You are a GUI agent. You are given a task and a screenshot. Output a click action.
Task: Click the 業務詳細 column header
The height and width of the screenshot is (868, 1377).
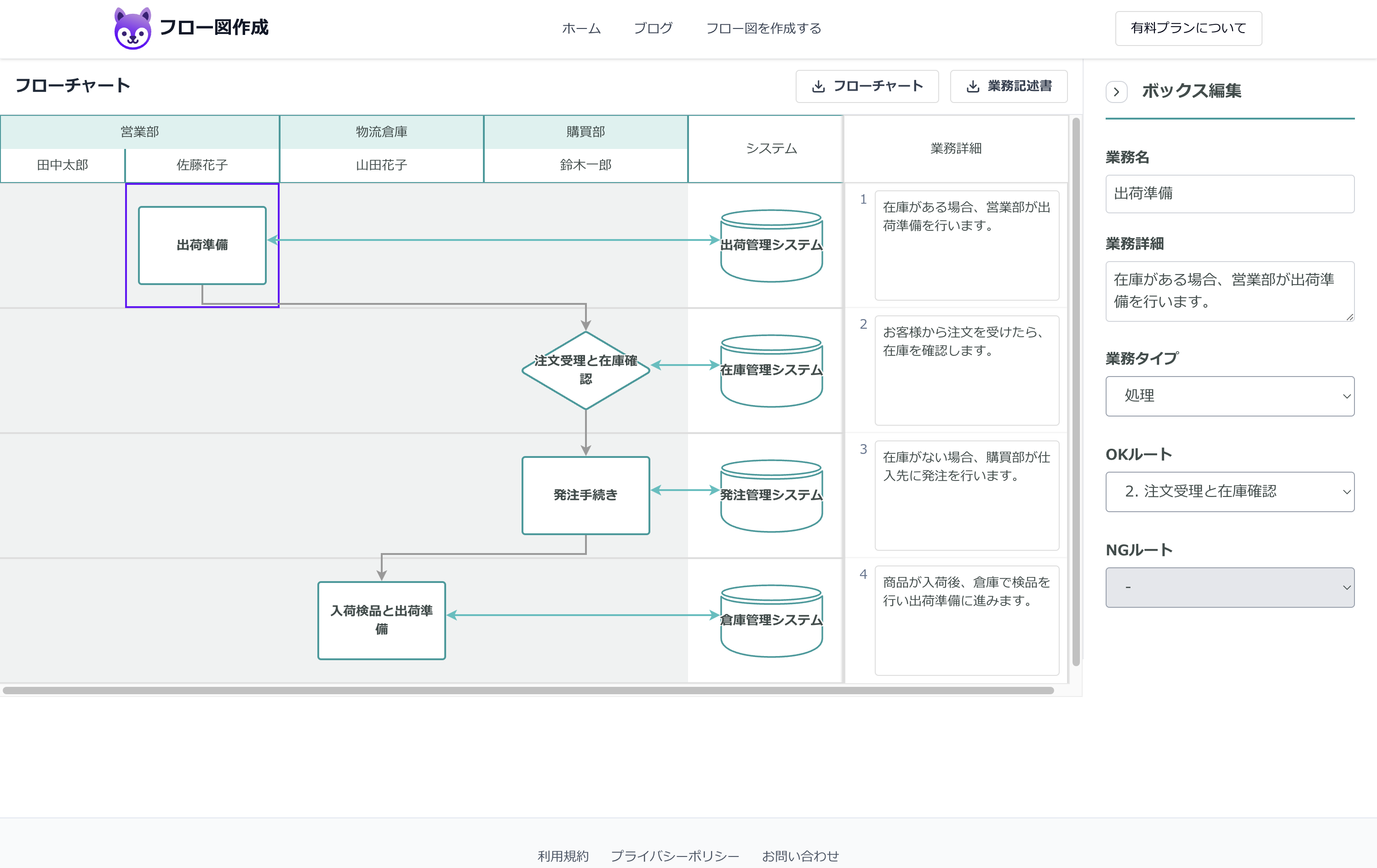click(x=956, y=148)
